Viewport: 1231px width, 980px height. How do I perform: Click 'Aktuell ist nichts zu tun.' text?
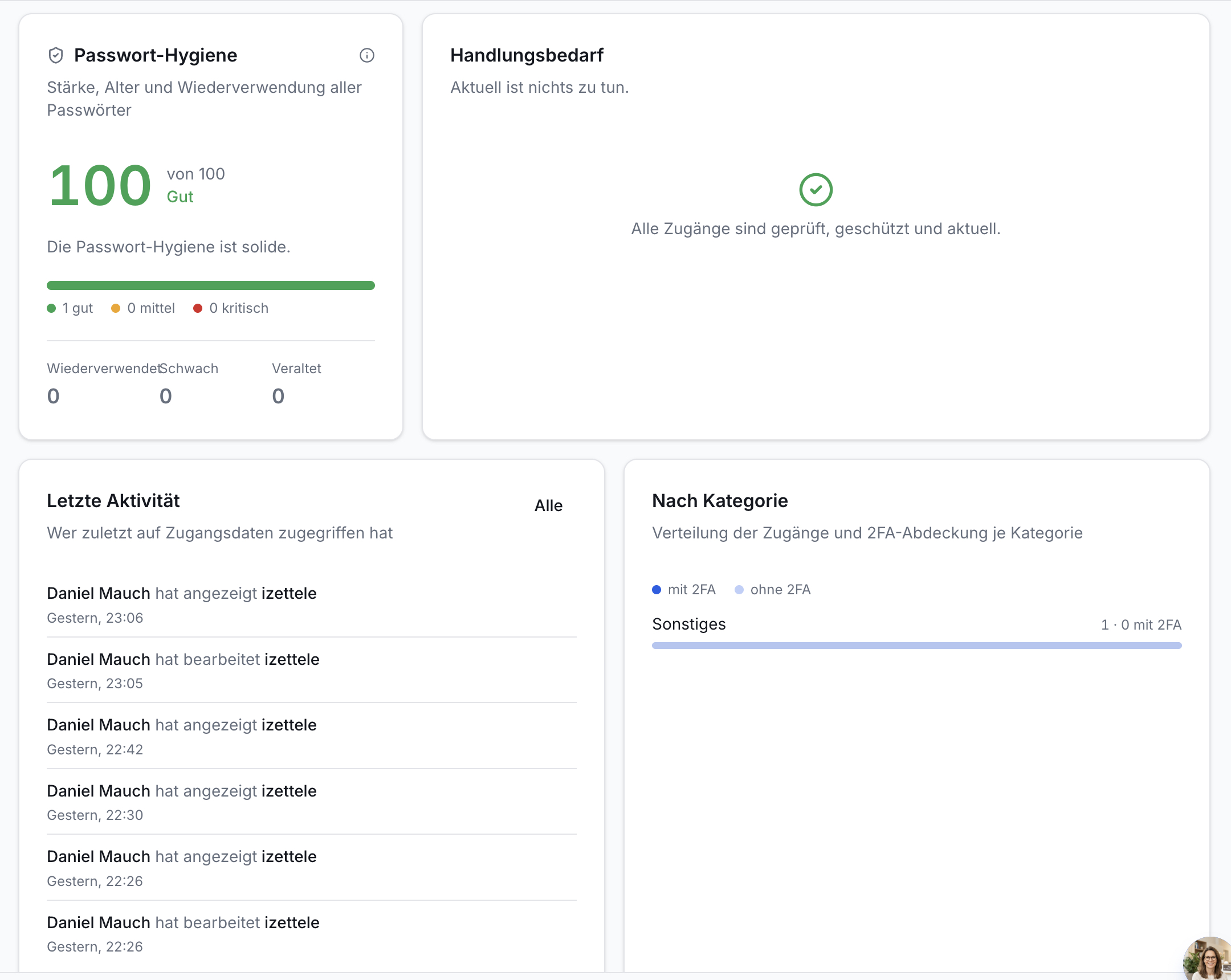point(539,87)
